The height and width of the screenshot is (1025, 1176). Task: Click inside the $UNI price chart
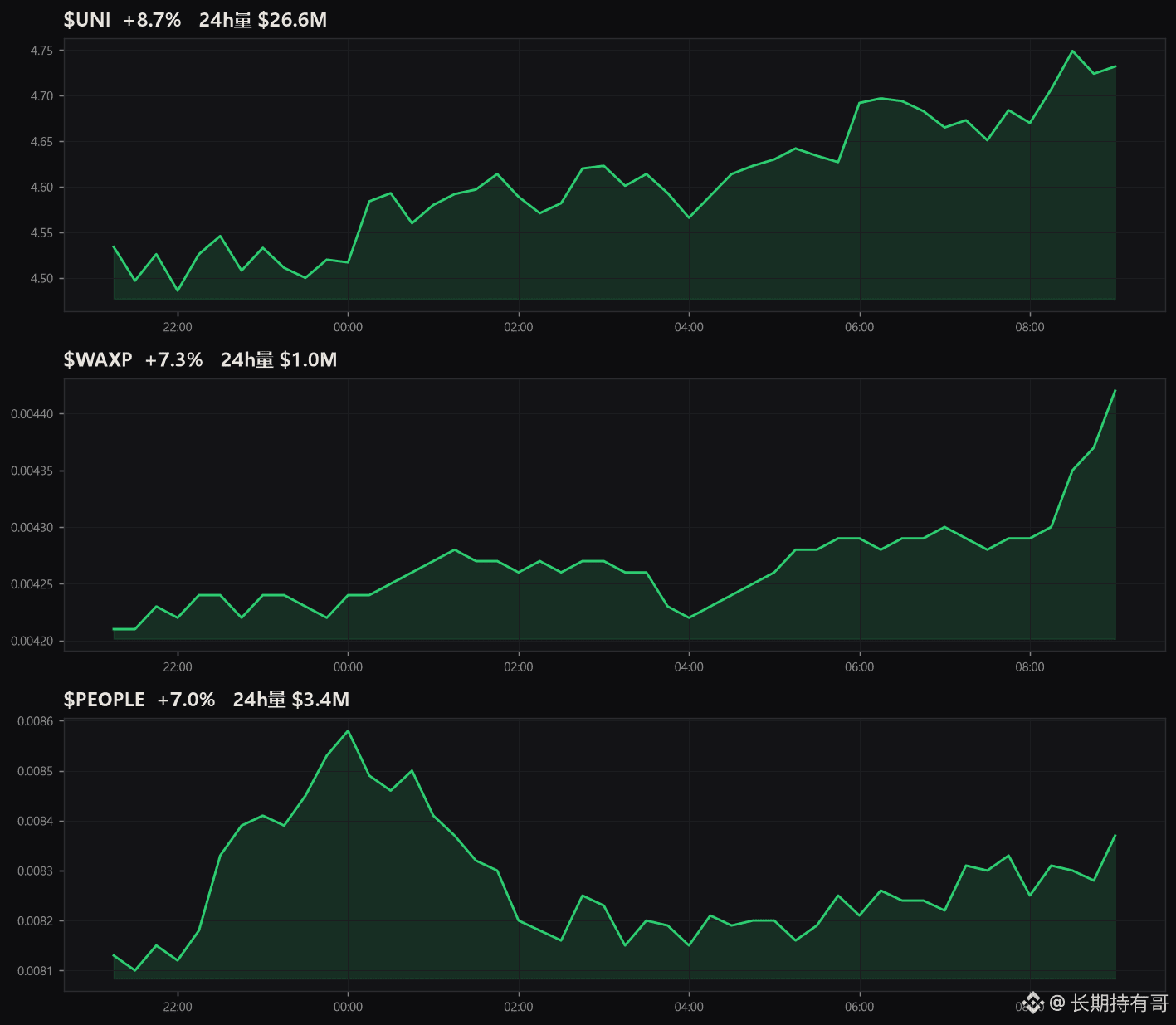coord(615,175)
